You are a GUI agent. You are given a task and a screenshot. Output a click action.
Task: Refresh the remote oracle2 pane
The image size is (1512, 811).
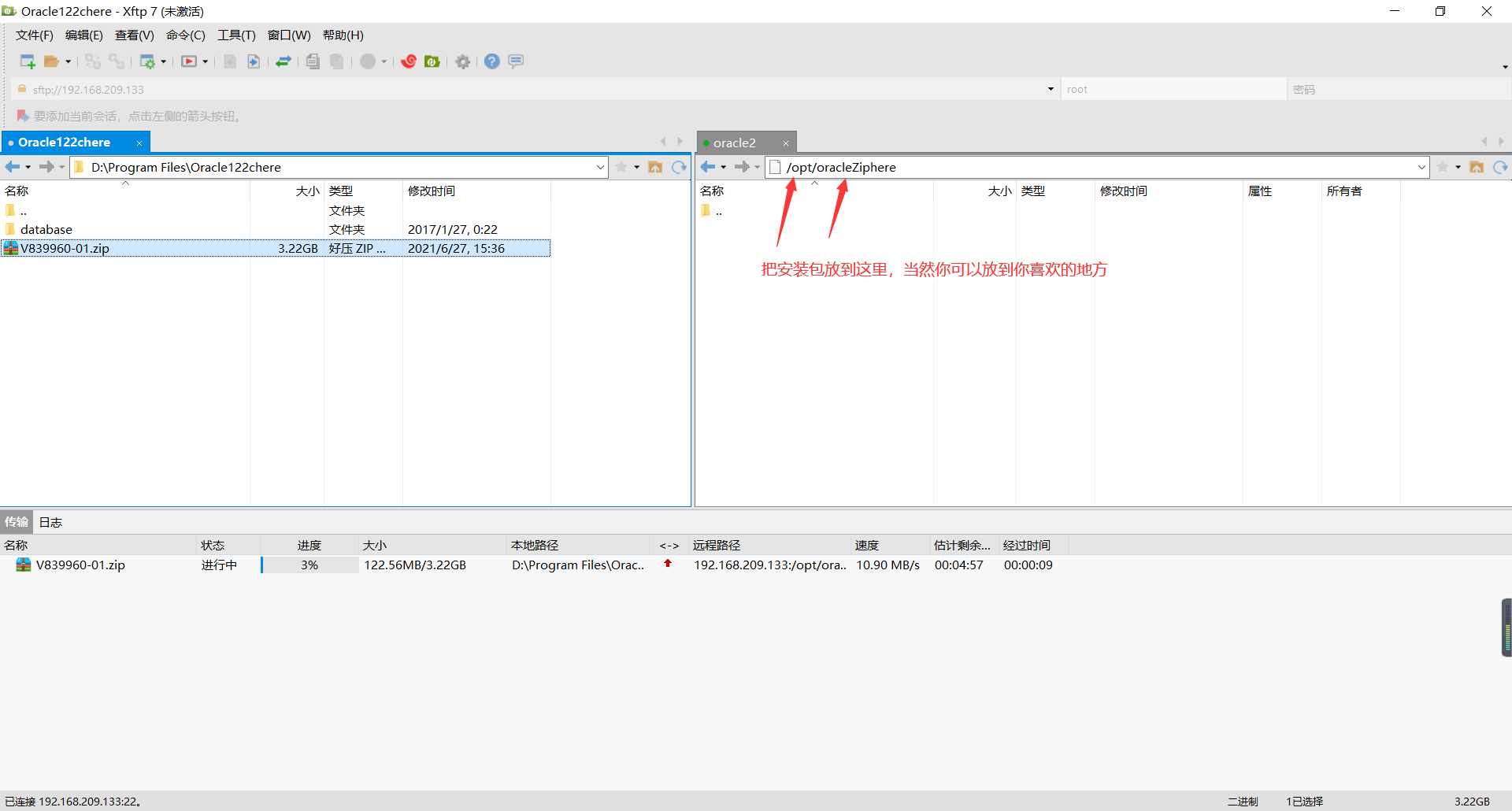pos(1500,167)
